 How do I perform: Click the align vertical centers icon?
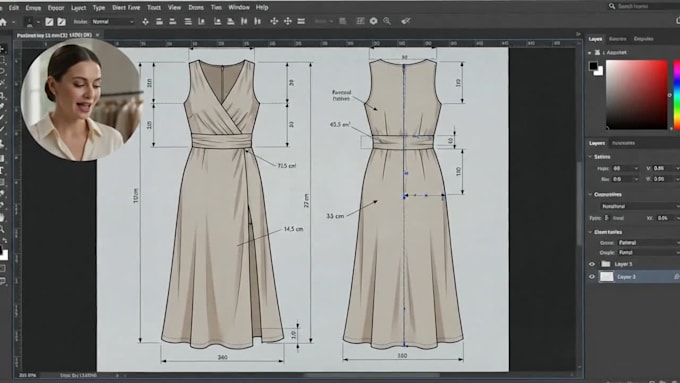point(173,21)
